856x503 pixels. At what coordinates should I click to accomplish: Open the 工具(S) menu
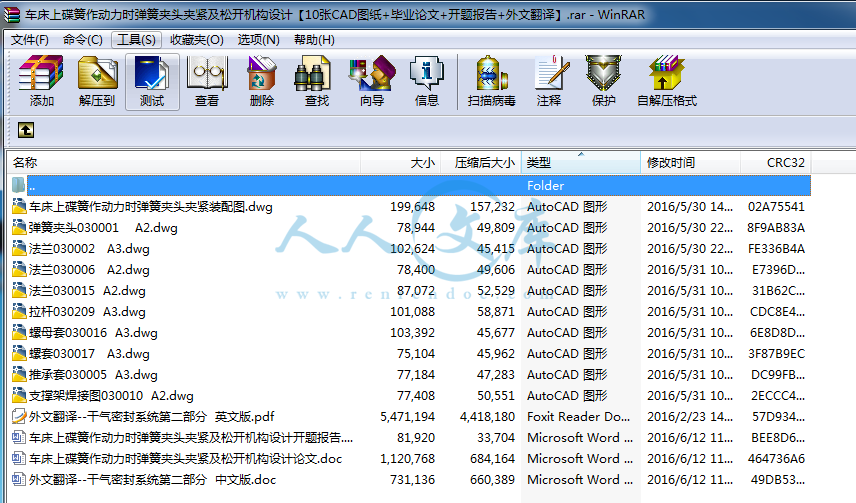[x=136, y=40]
